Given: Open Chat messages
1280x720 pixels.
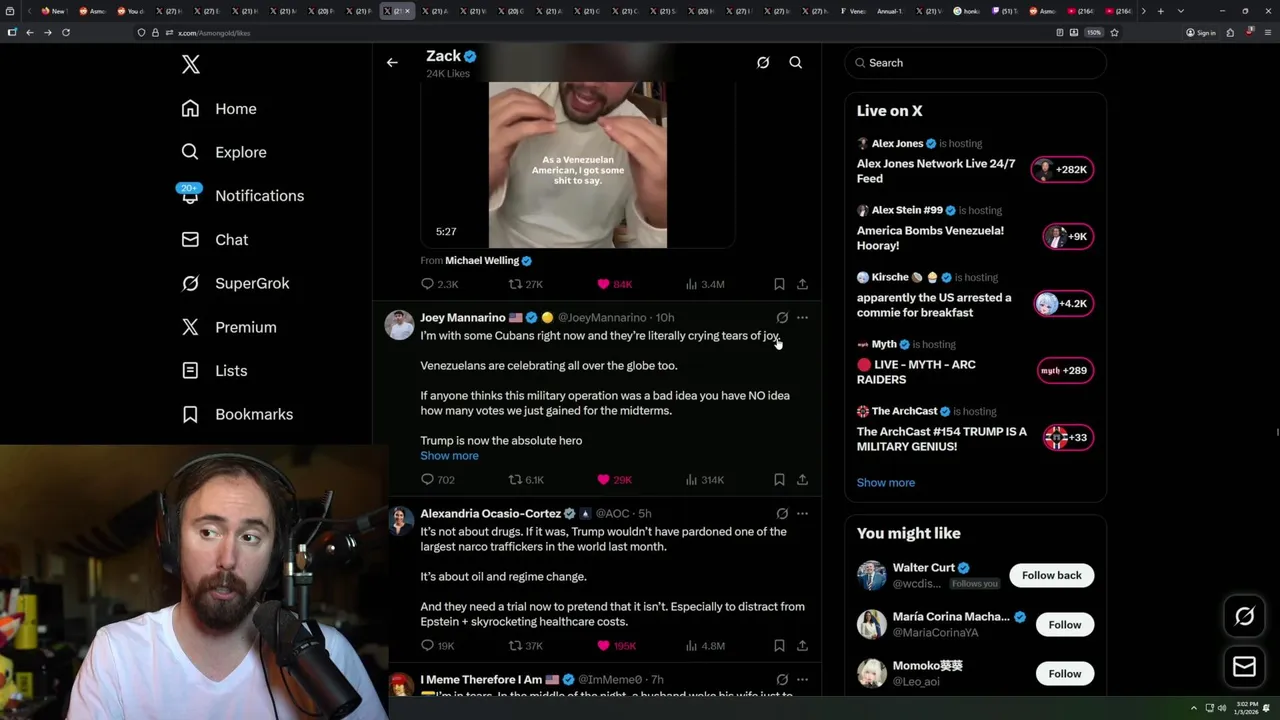Looking at the screenshot, I should click(x=215, y=240).
